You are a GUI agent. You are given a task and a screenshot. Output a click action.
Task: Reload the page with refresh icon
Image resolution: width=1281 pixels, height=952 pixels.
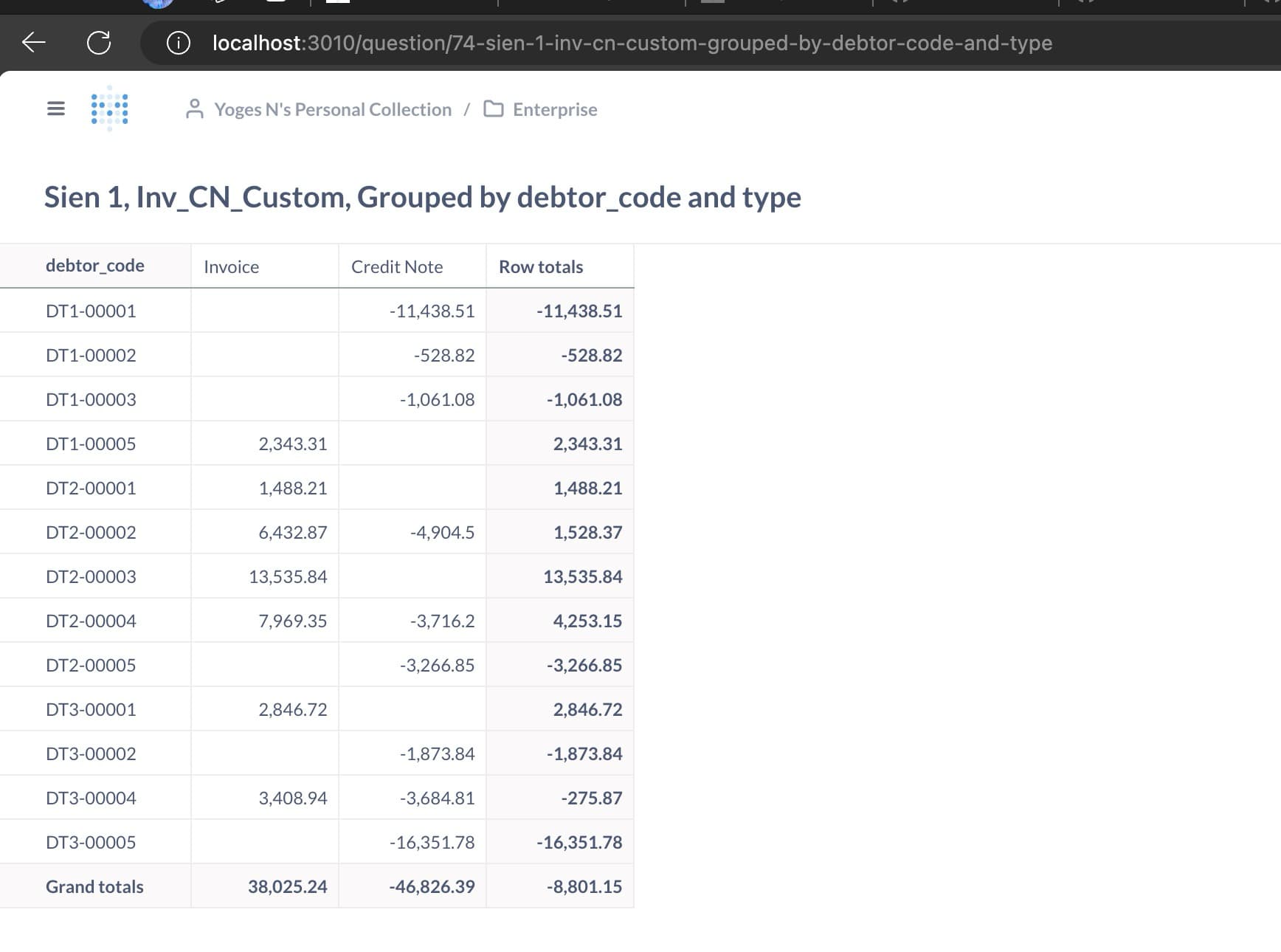(x=99, y=43)
